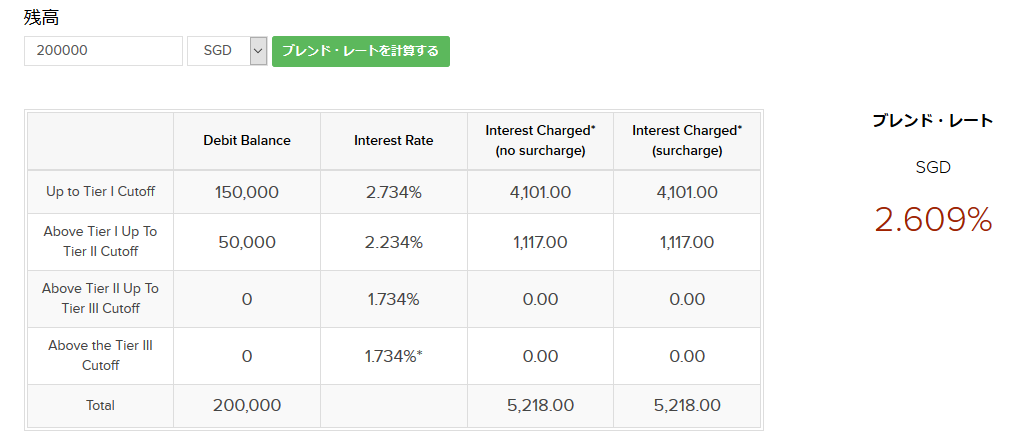
Task: Click the 1.734%* asterisk rate cell
Action: coord(394,356)
